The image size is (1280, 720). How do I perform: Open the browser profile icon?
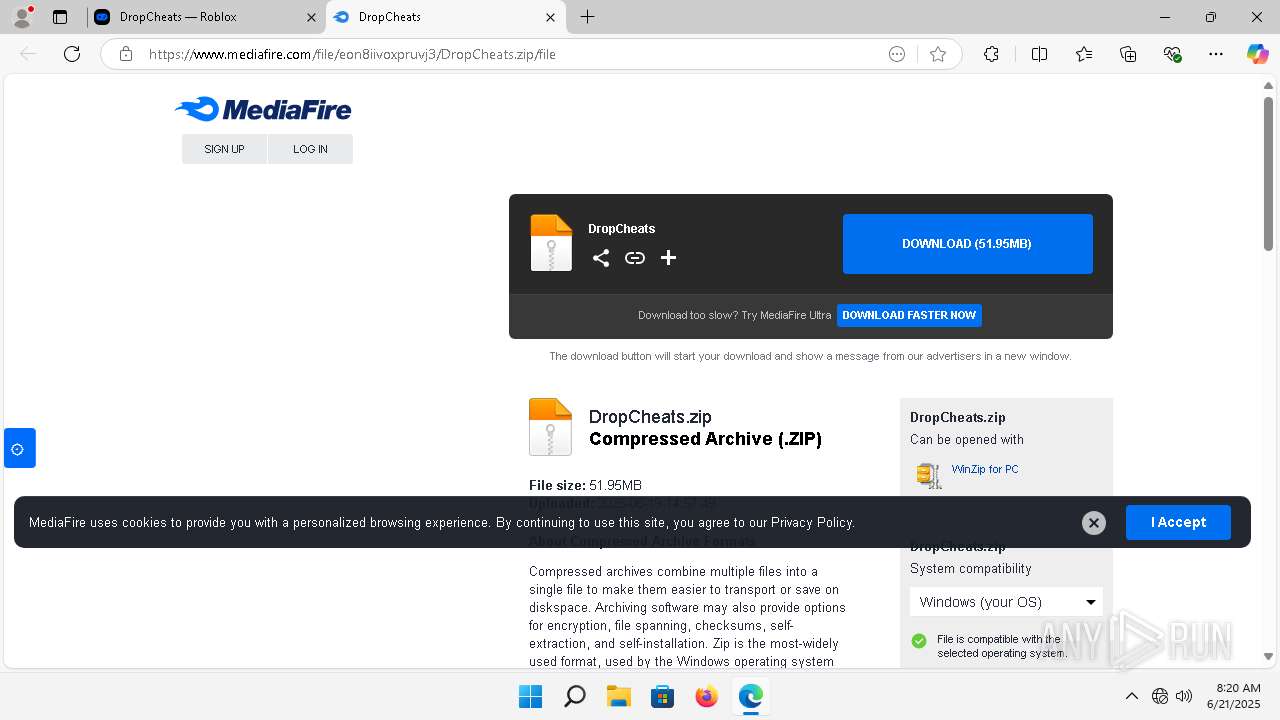coord(22,17)
